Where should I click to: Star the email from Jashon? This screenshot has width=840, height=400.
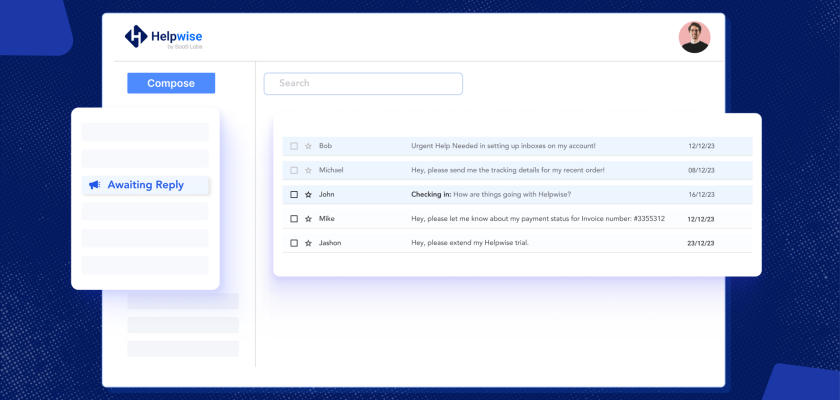point(308,243)
